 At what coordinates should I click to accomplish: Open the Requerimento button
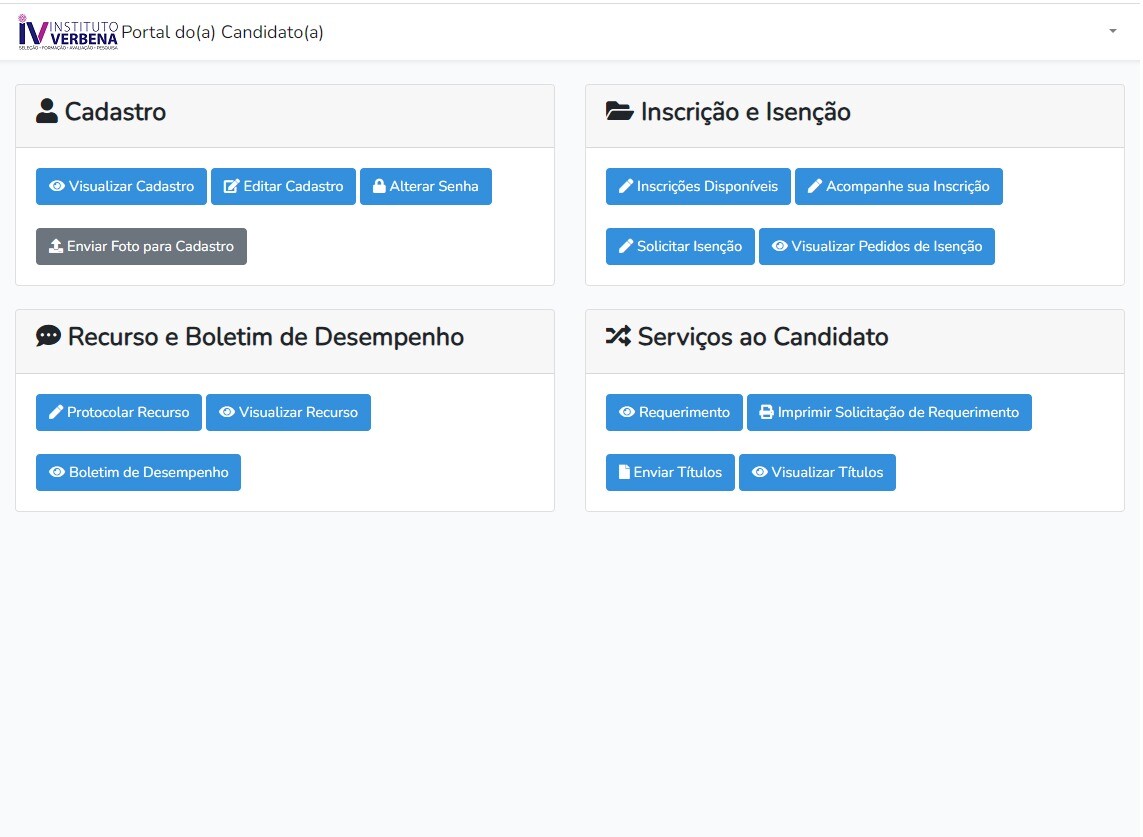tap(674, 412)
